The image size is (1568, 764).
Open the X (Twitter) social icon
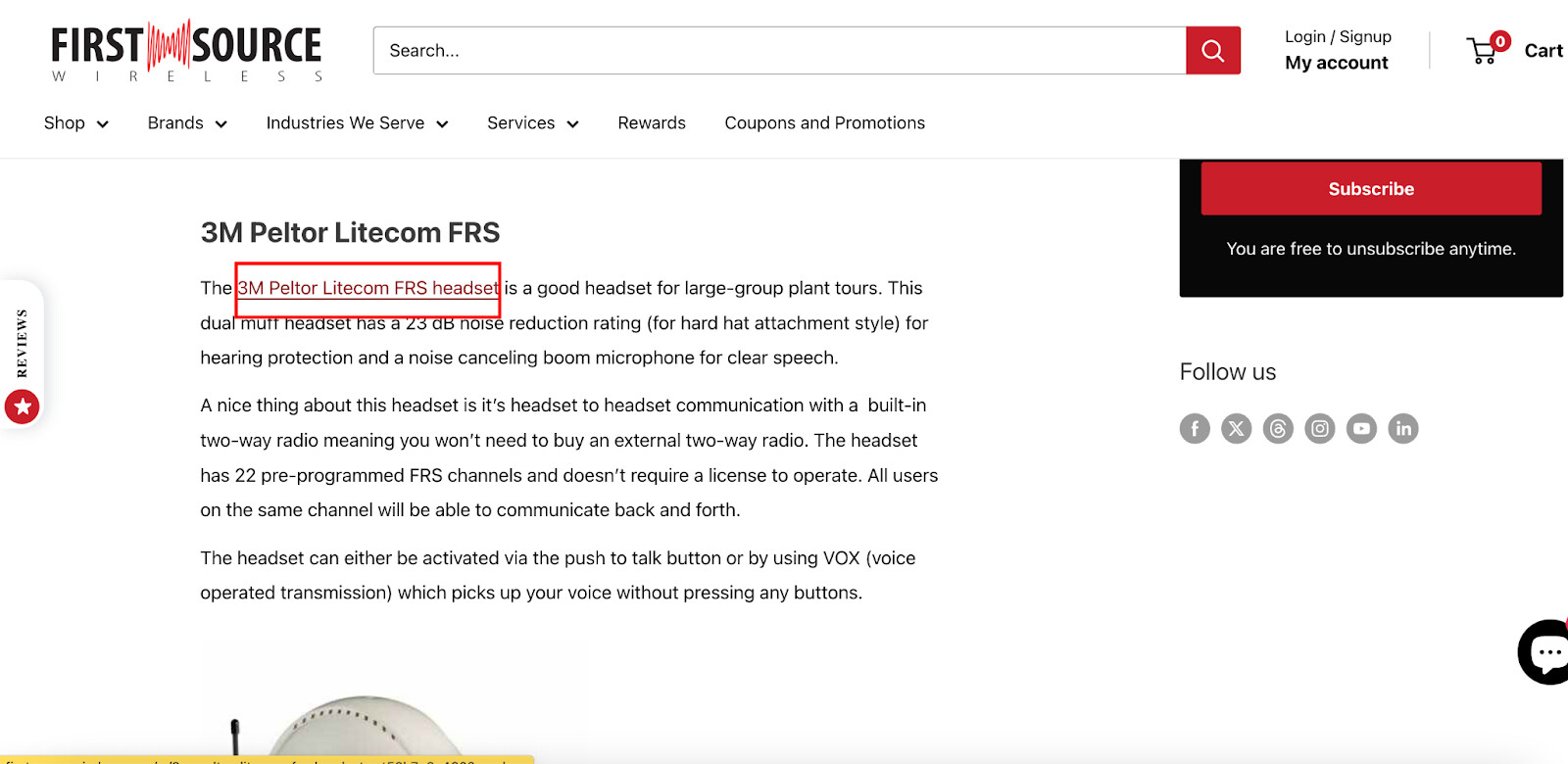(1237, 428)
